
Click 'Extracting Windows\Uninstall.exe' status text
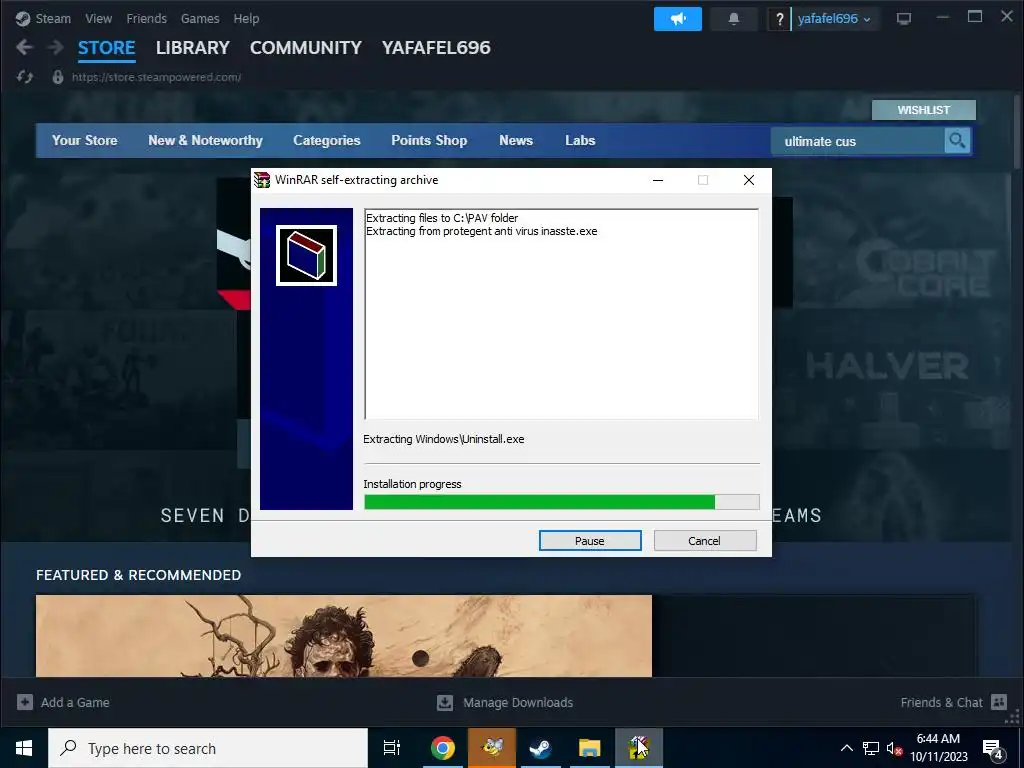click(443, 439)
